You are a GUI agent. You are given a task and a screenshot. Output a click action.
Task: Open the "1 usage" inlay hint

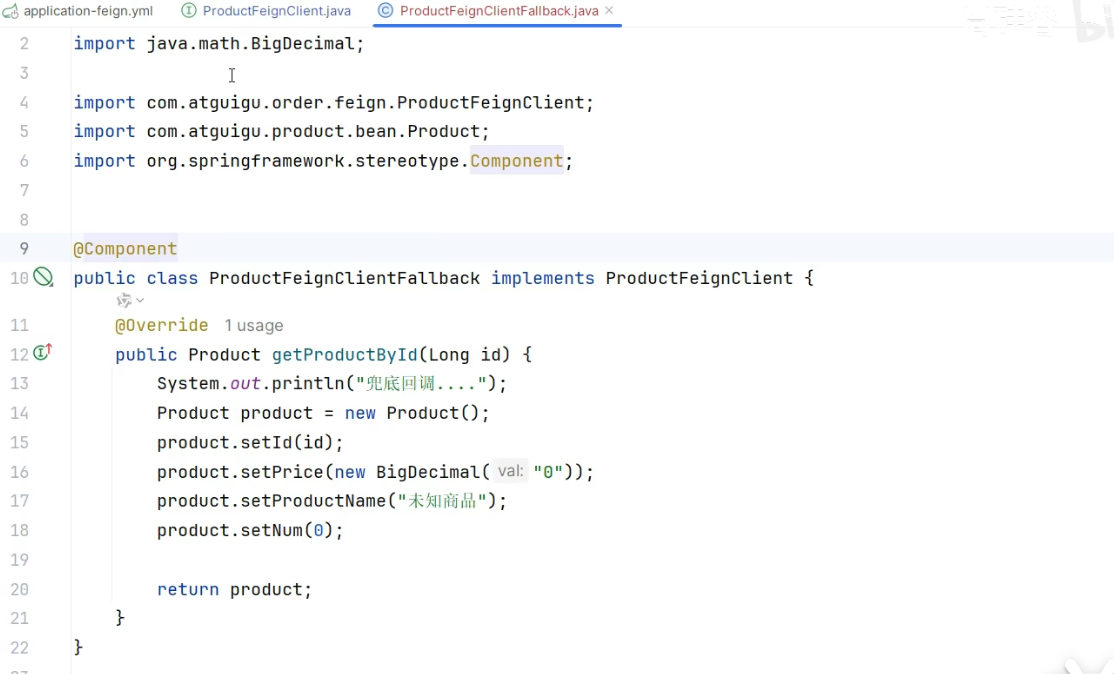coord(253,326)
